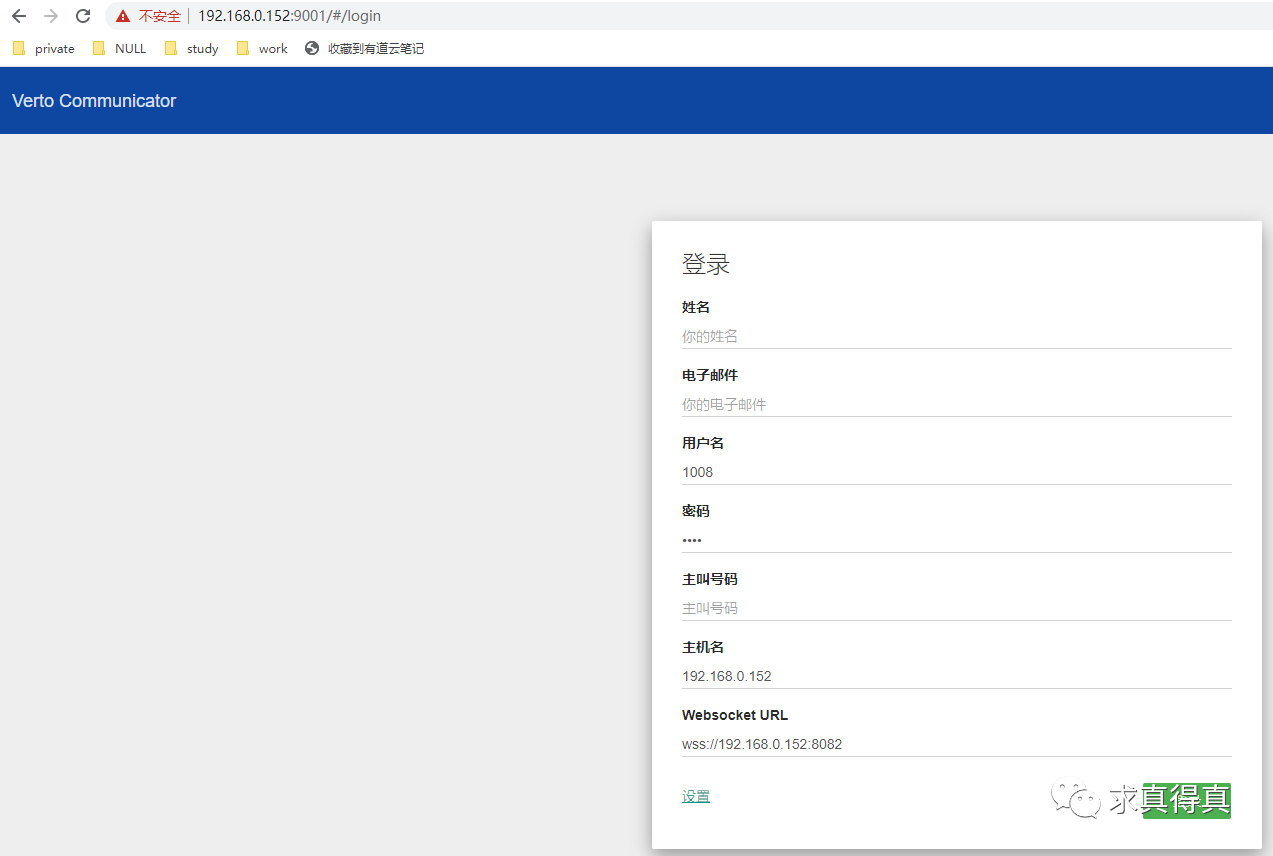
Task: Open the NULL bookmarks folder
Action: pos(119,48)
